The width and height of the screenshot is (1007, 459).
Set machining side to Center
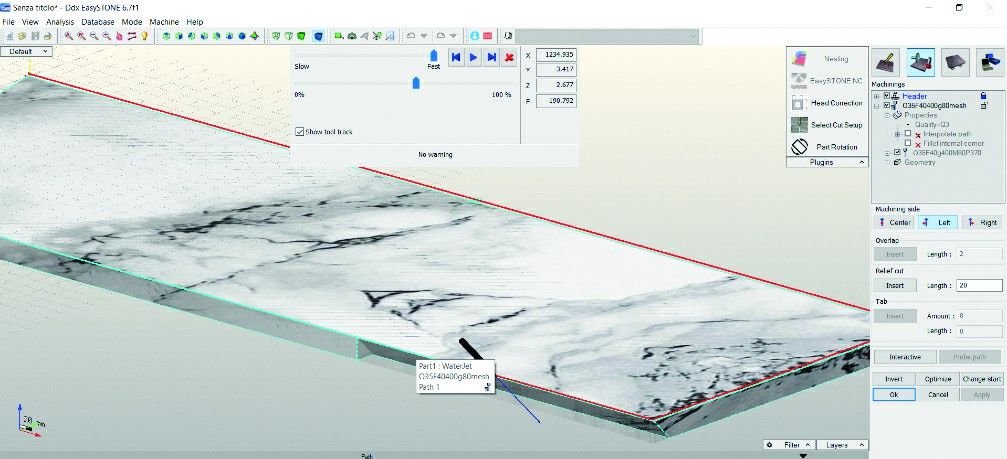pos(894,222)
